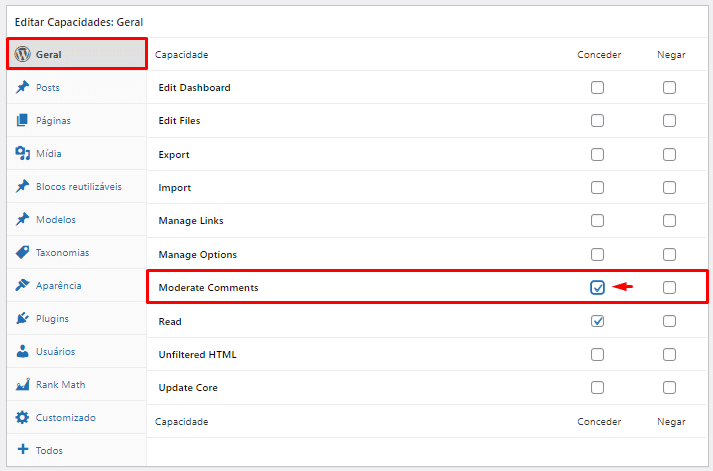The height and width of the screenshot is (471, 713).
Task: Click the Usuários person icon
Action: pos(22,351)
